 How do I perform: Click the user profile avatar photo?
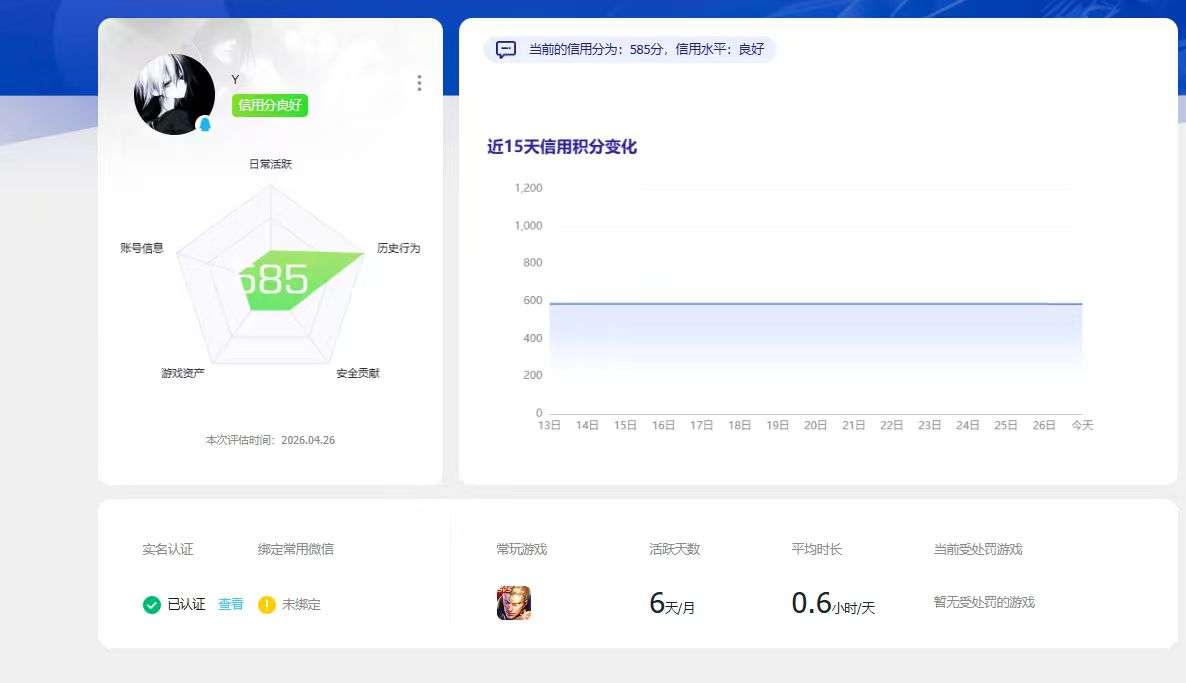pyautogui.click(x=173, y=95)
